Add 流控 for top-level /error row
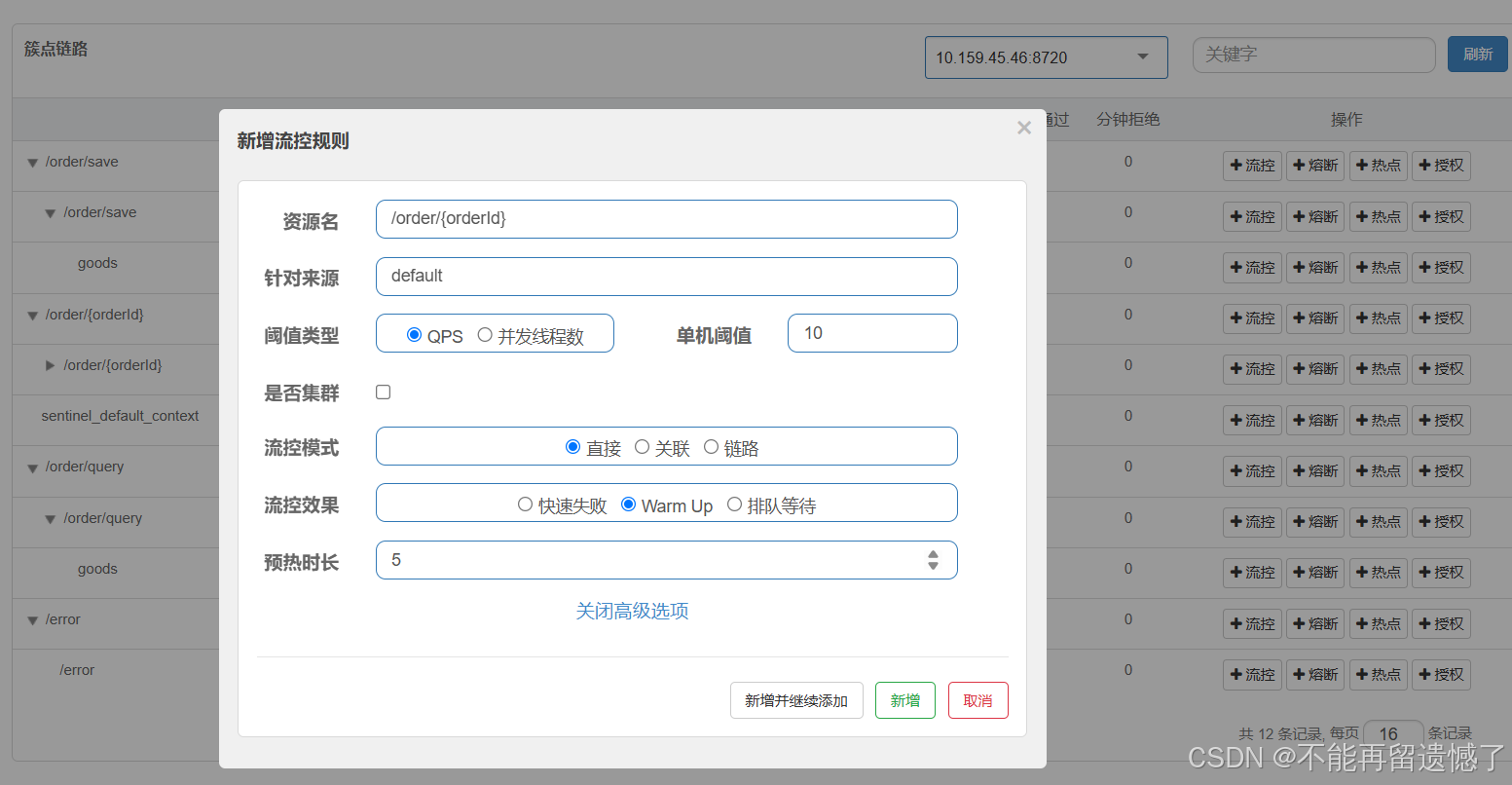 point(1252,623)
